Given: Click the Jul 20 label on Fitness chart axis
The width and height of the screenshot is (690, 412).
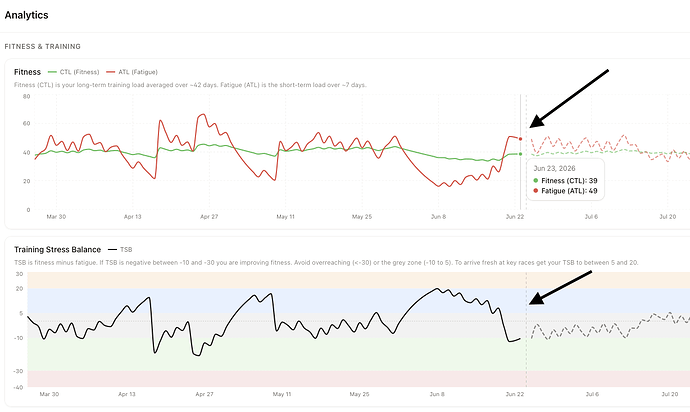Looking at the screenshot, I should [x=668, y=217].
